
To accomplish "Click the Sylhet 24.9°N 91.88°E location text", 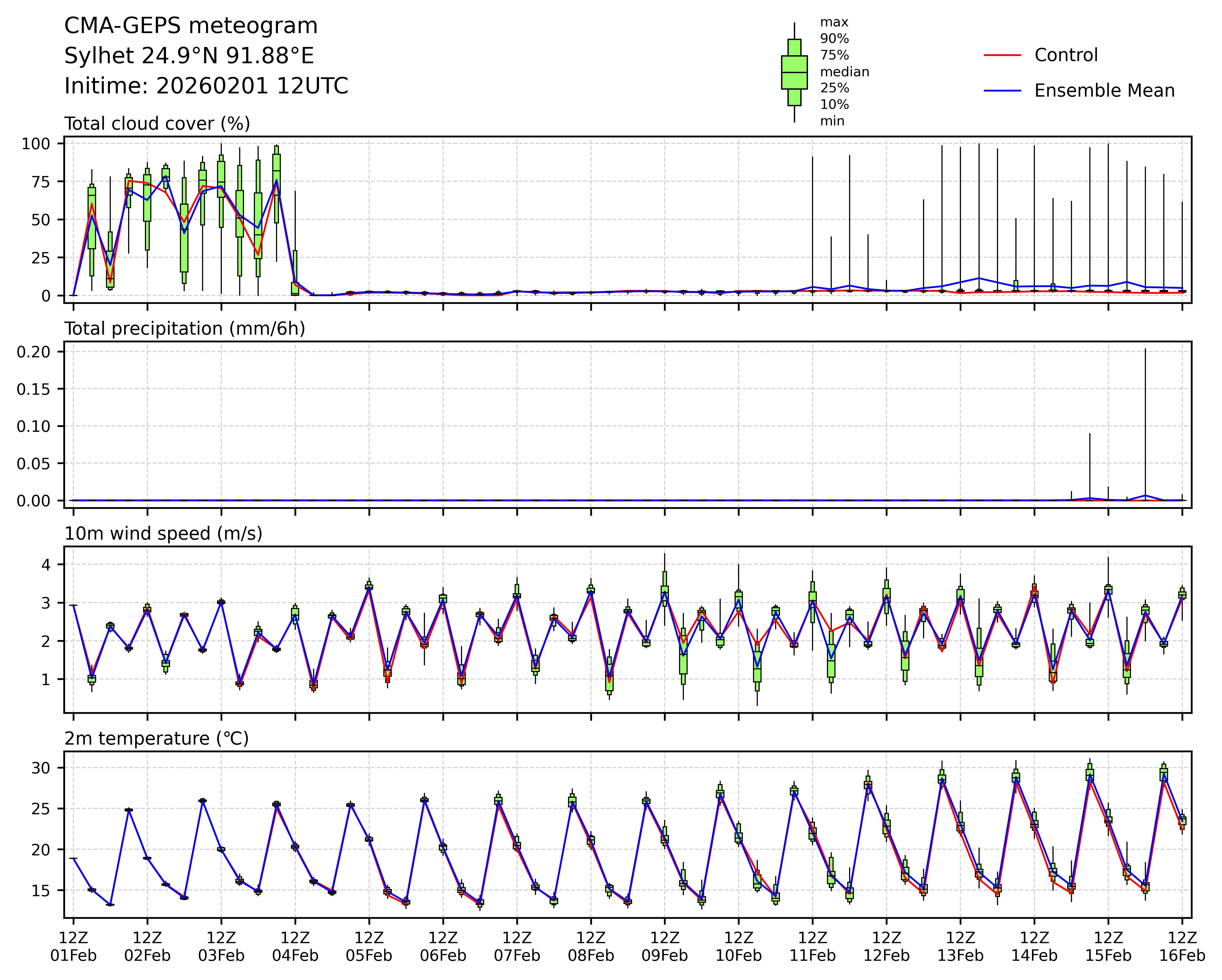I will click(x=189, y=56).
